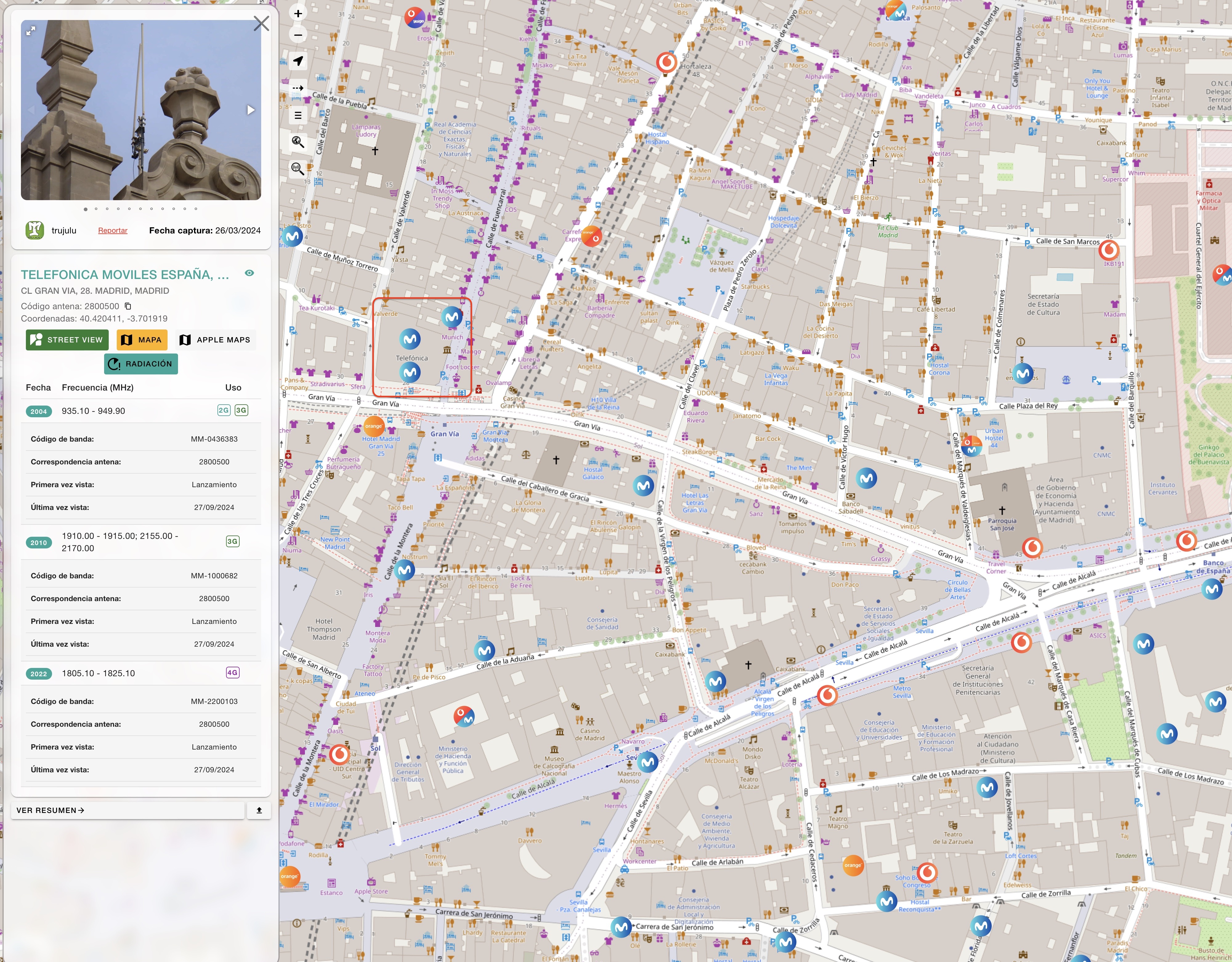Click band code MM-0436383

(x=214, y=439)
